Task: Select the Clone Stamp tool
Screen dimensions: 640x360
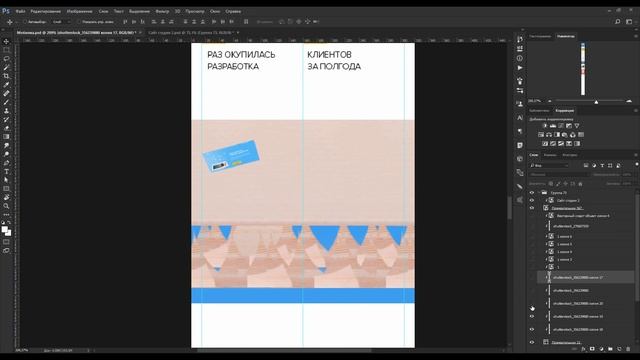Action: pos(6,111)
